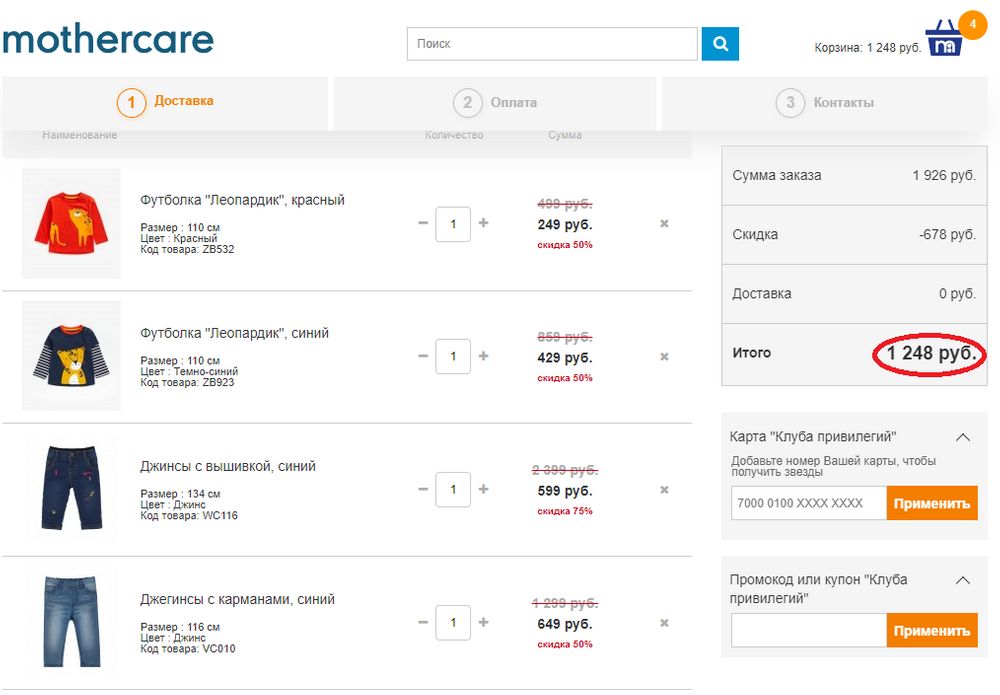Viewport: 1000px width, 695px height.
Task: Open the shopping basket icon
Action: tap(944, 40)
